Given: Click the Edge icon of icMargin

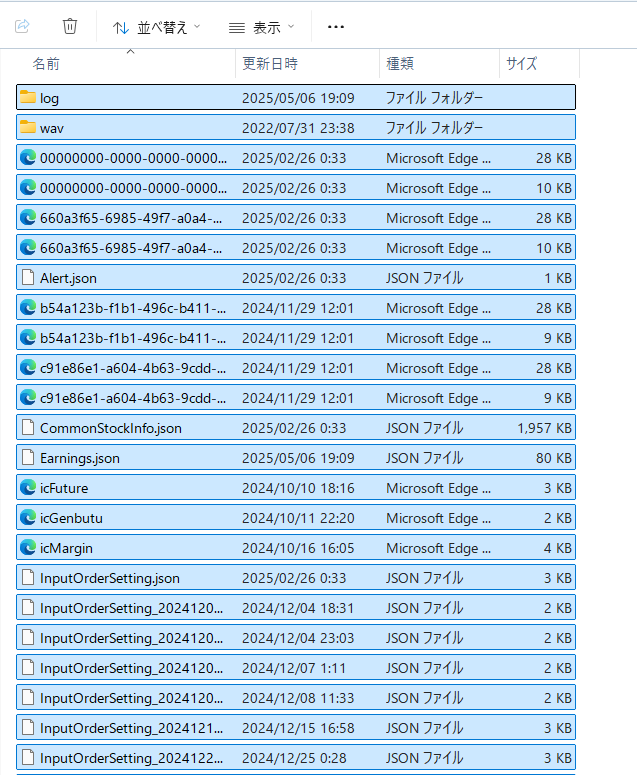Looking at the screenshot, I should [x=28, y=548].
